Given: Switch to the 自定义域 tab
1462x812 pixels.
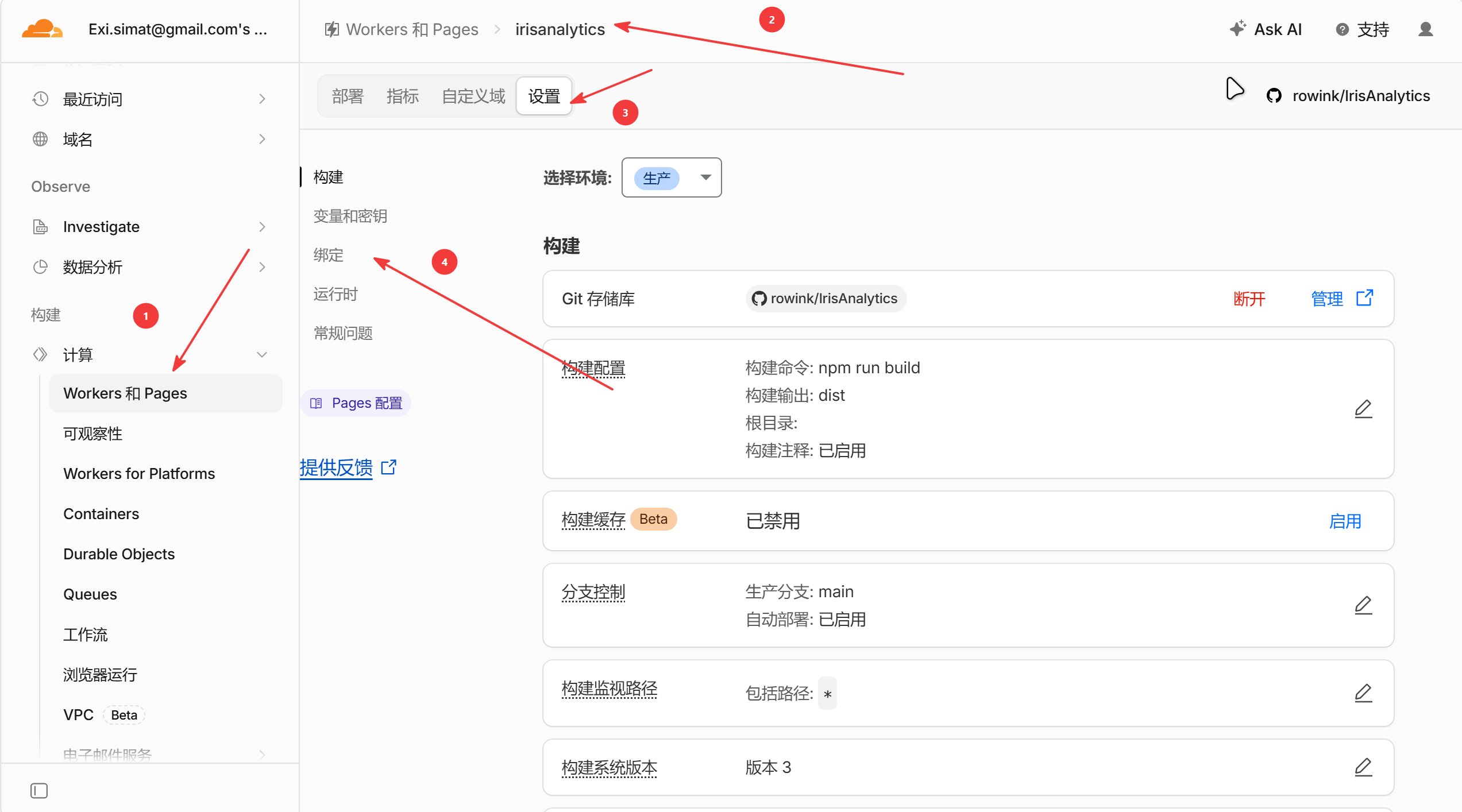Looking at the screenshot, I should coord(473,96).
